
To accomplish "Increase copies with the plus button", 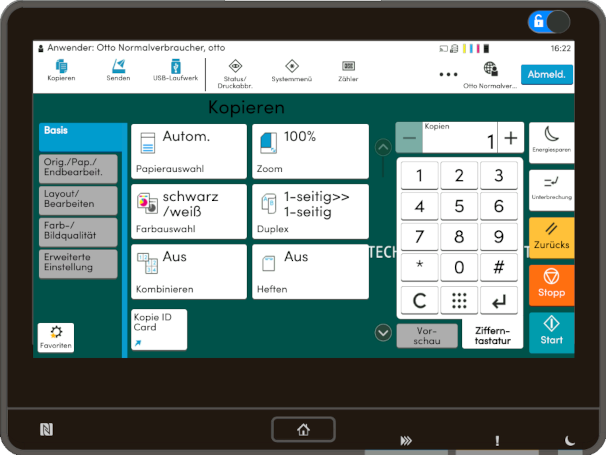I will click(x=510, y=138).
